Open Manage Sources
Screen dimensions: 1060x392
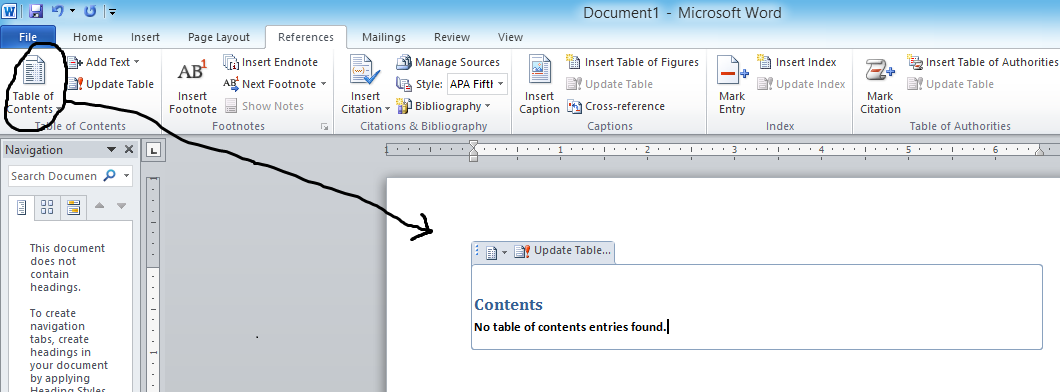[448, 62]
